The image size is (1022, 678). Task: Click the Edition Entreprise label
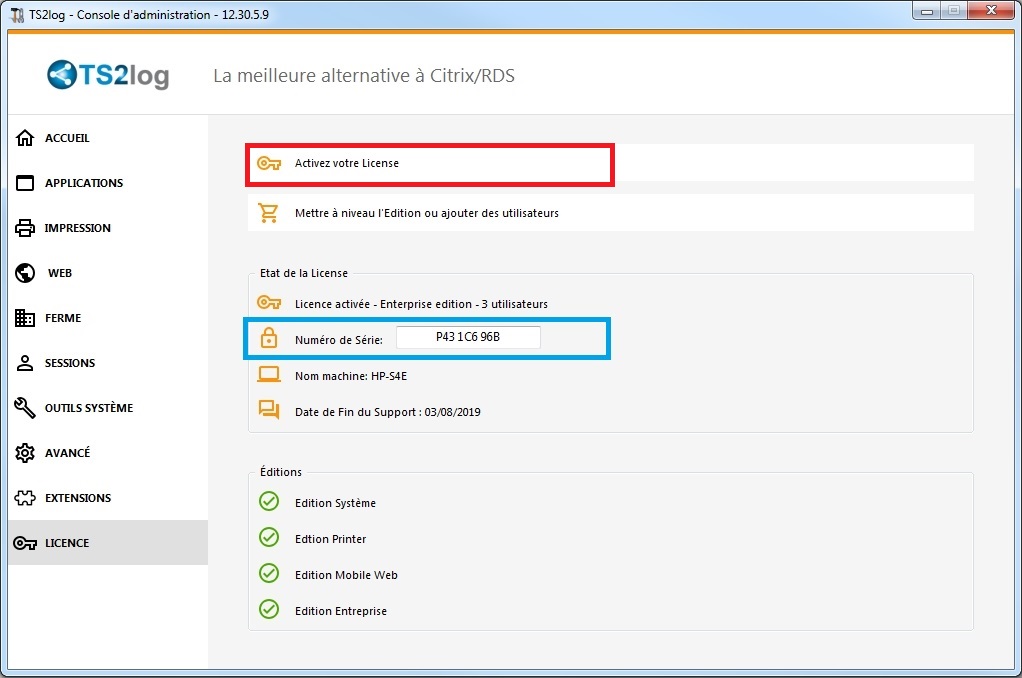point(341,611)
